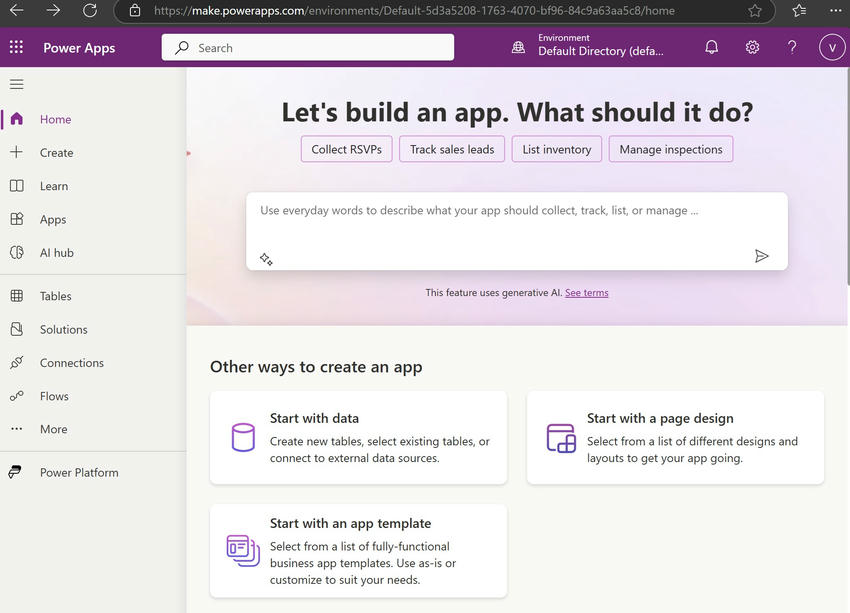Open the settings gear

point(752,47)
